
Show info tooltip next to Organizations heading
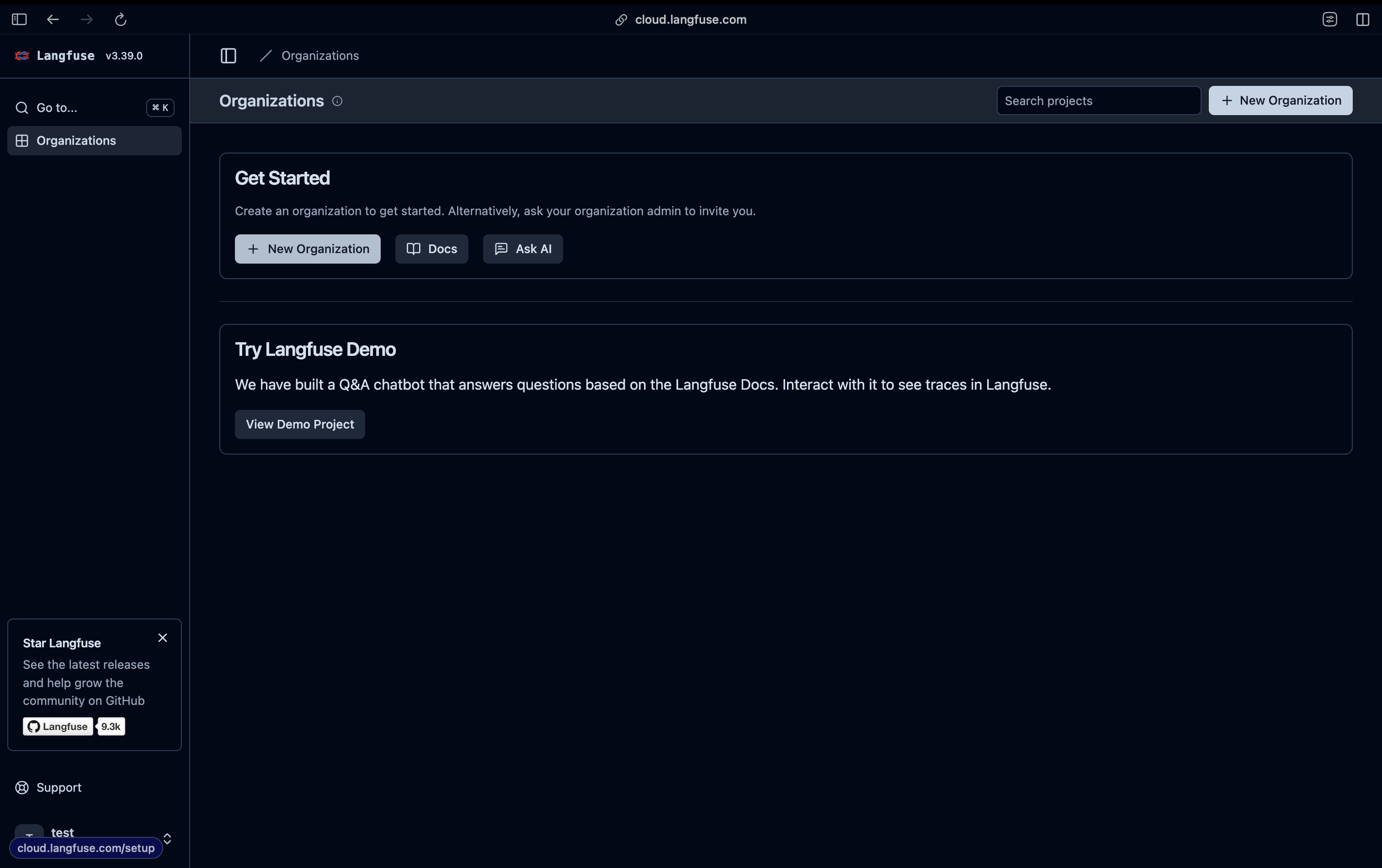(337, 101)
